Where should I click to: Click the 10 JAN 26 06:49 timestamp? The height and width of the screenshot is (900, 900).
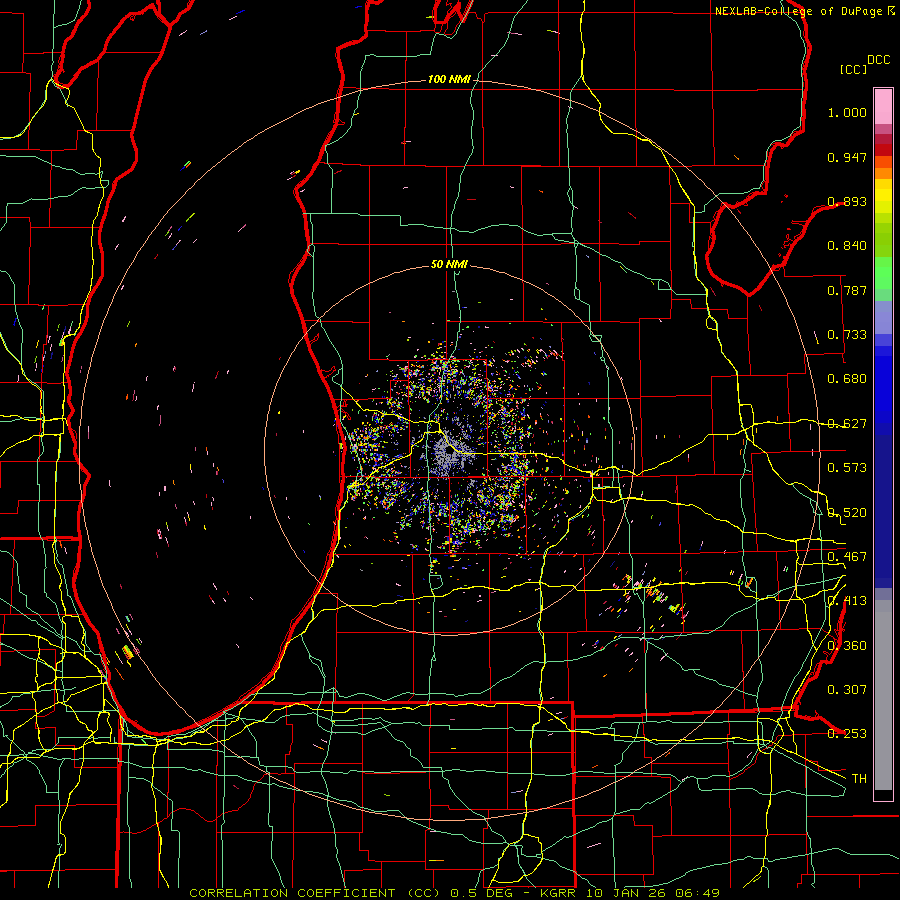(651, 893)
